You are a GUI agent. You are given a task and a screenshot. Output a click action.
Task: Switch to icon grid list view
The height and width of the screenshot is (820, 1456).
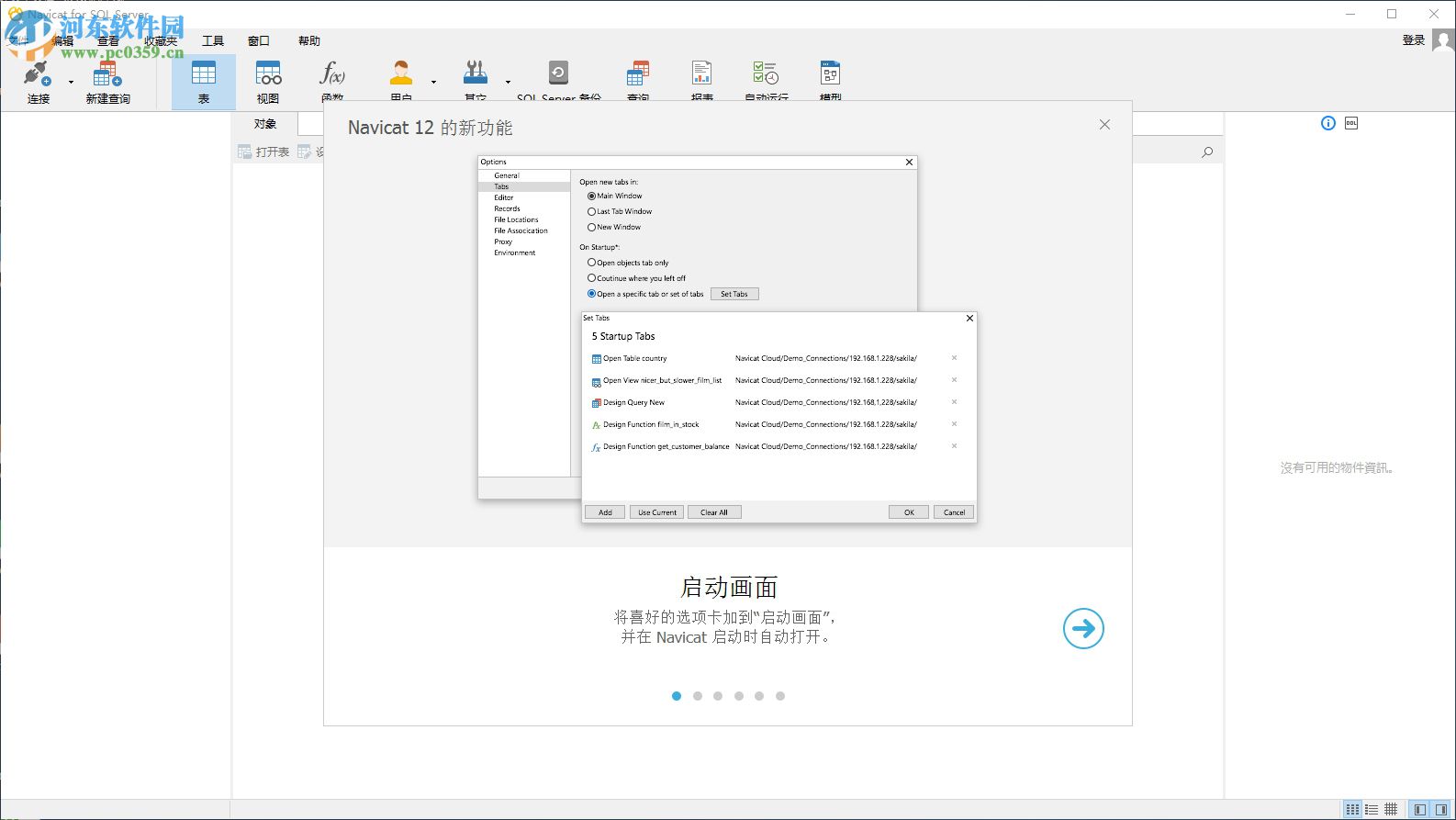1352,809
